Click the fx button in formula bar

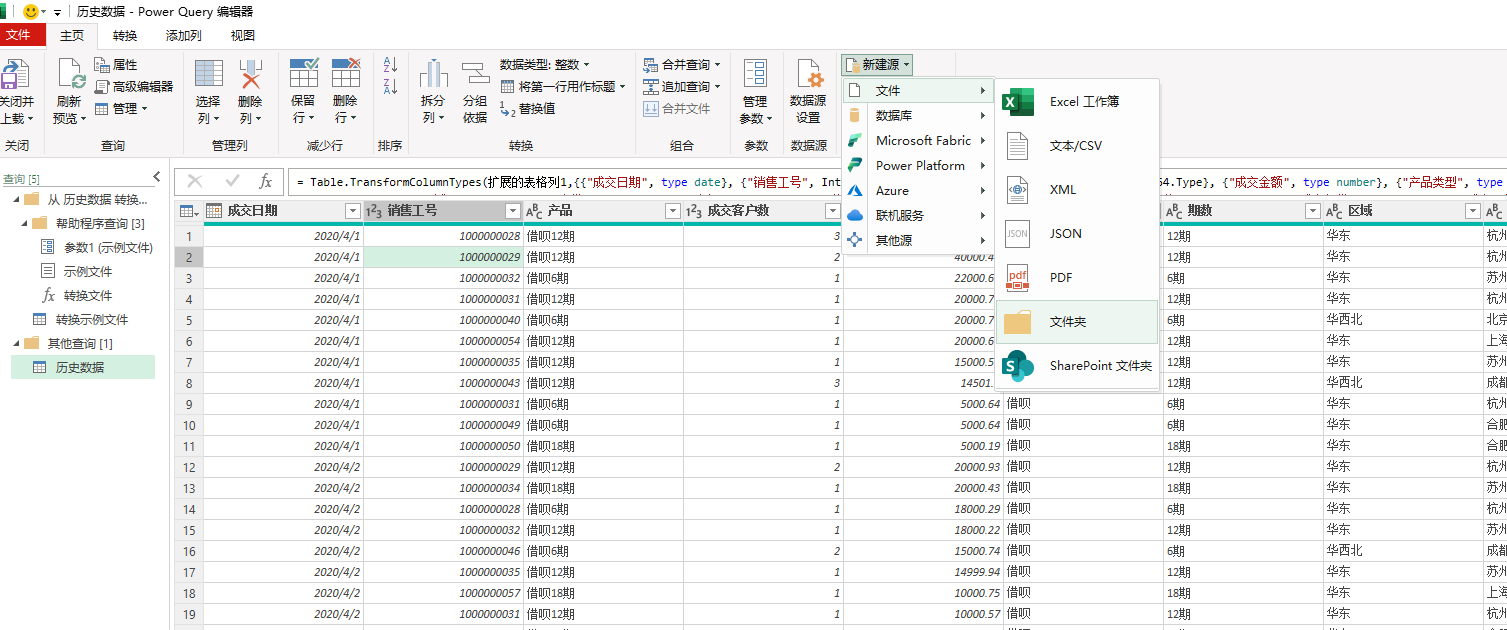pyautogui.click(x=265, y=182)
